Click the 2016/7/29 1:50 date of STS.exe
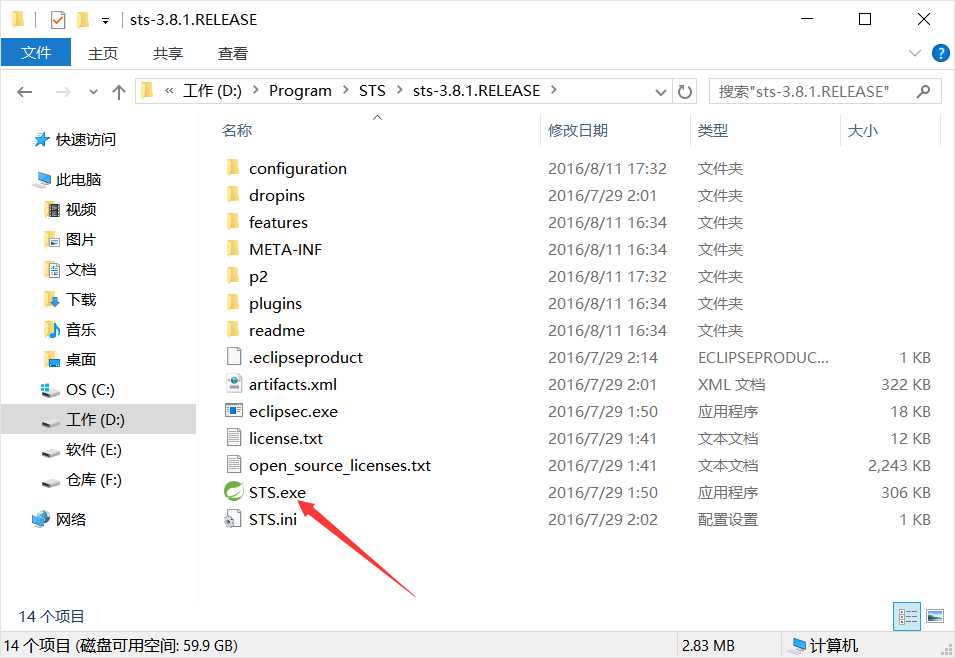This screenshot has height=658, width=955. [603, 492]
